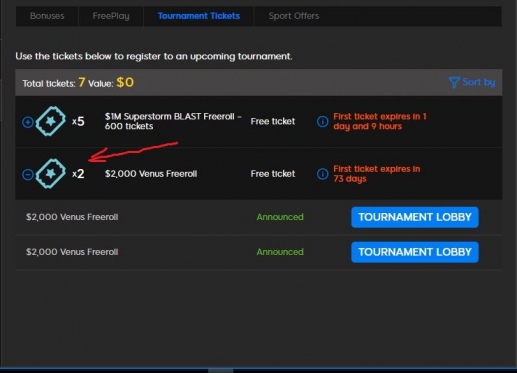Open Tournament Lobby for first Venus Freeroll

pos(415,217)
